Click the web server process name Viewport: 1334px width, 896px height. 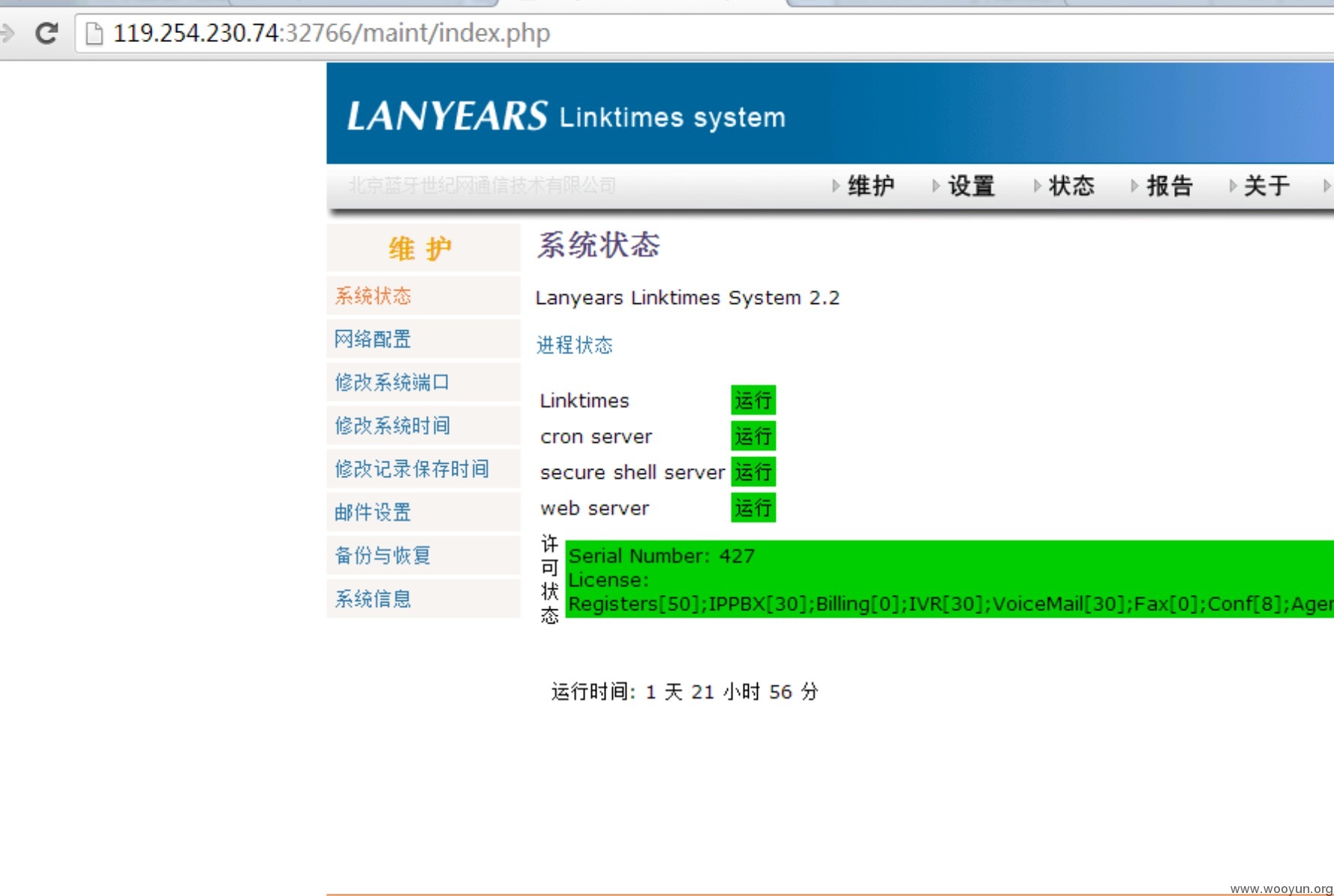tap(594, 509)
